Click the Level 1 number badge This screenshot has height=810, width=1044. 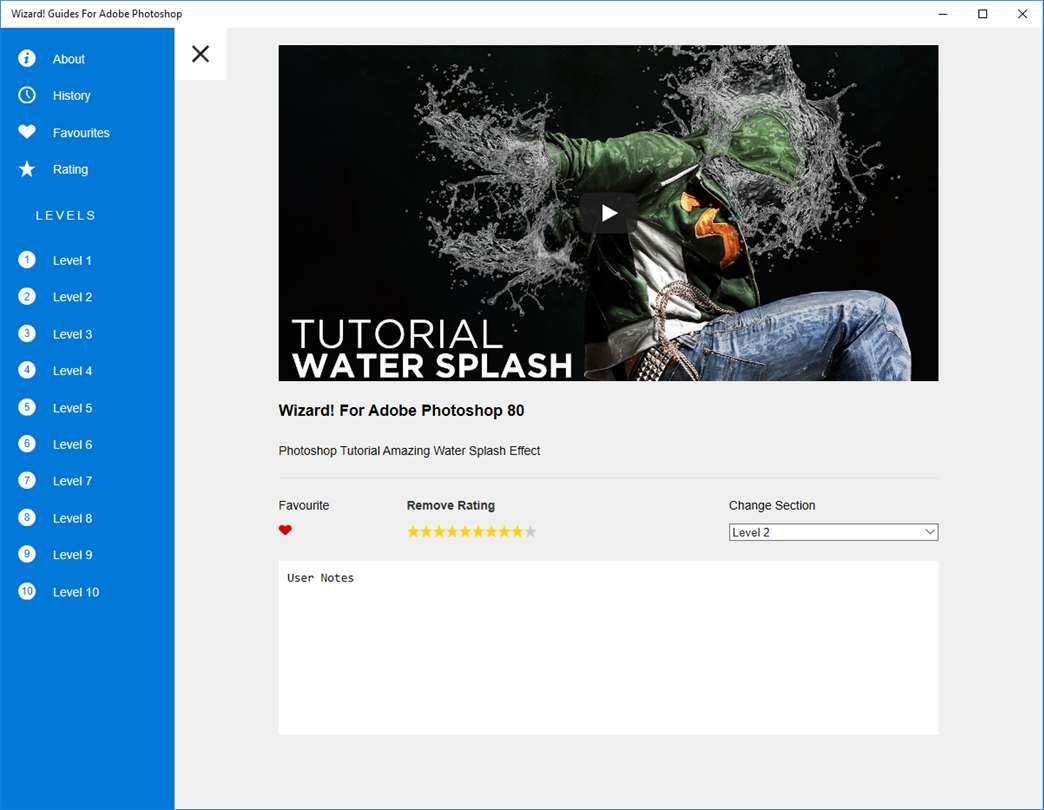27,260
